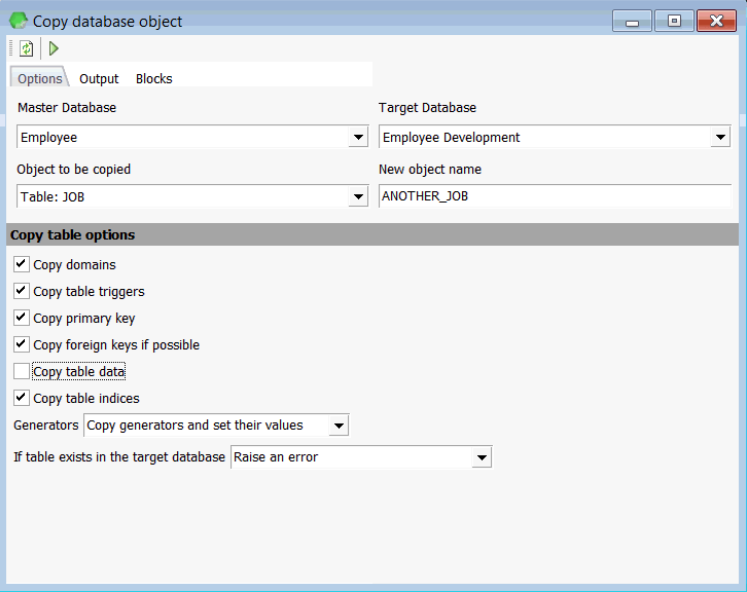Uncheck Copy foreign keys if possible
The image size is (747, 592).
(22, 344)
